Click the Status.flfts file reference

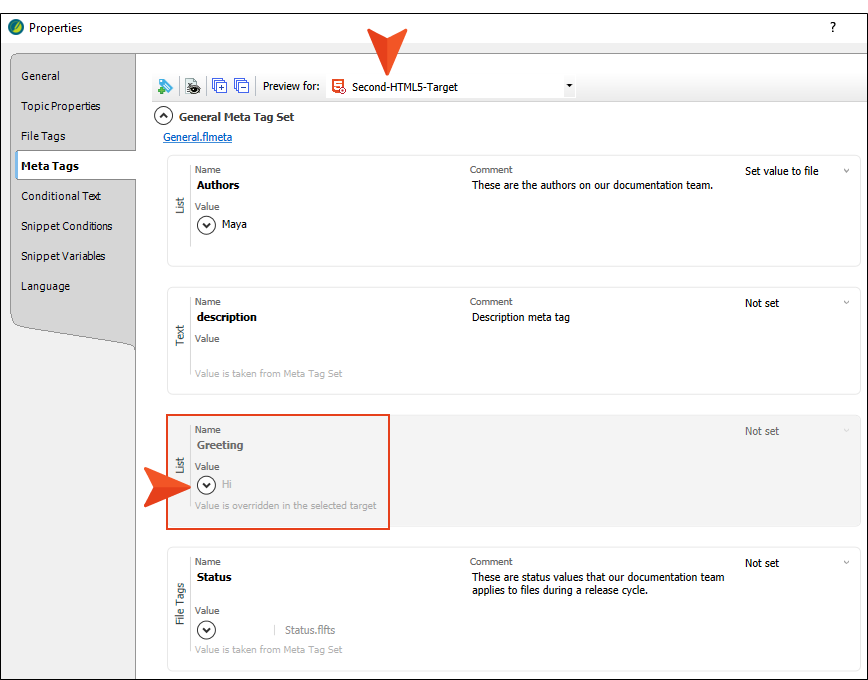click(x=309, y=630)
